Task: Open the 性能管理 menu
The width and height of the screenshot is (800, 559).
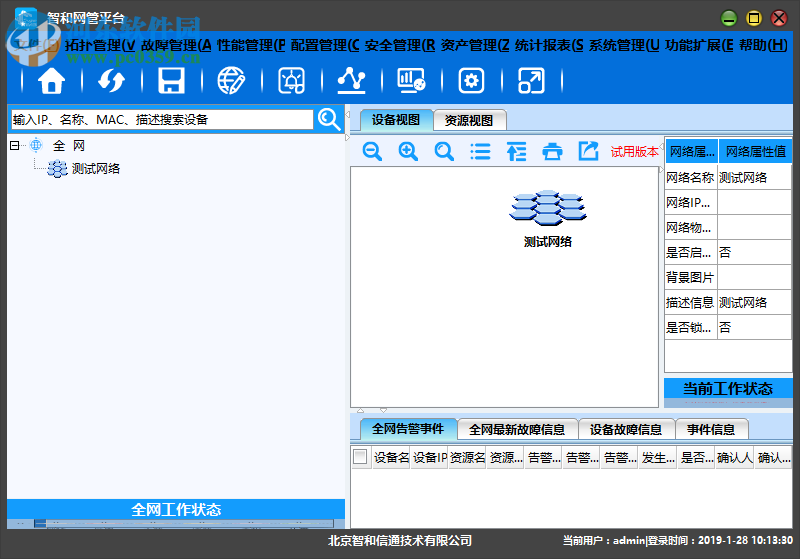Action: point(251,45)
